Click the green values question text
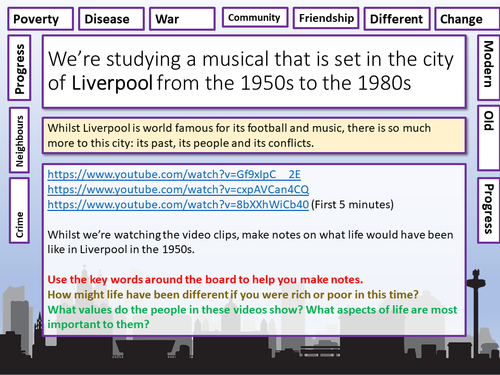The image size is (500, 375). [x=252, y=317]
